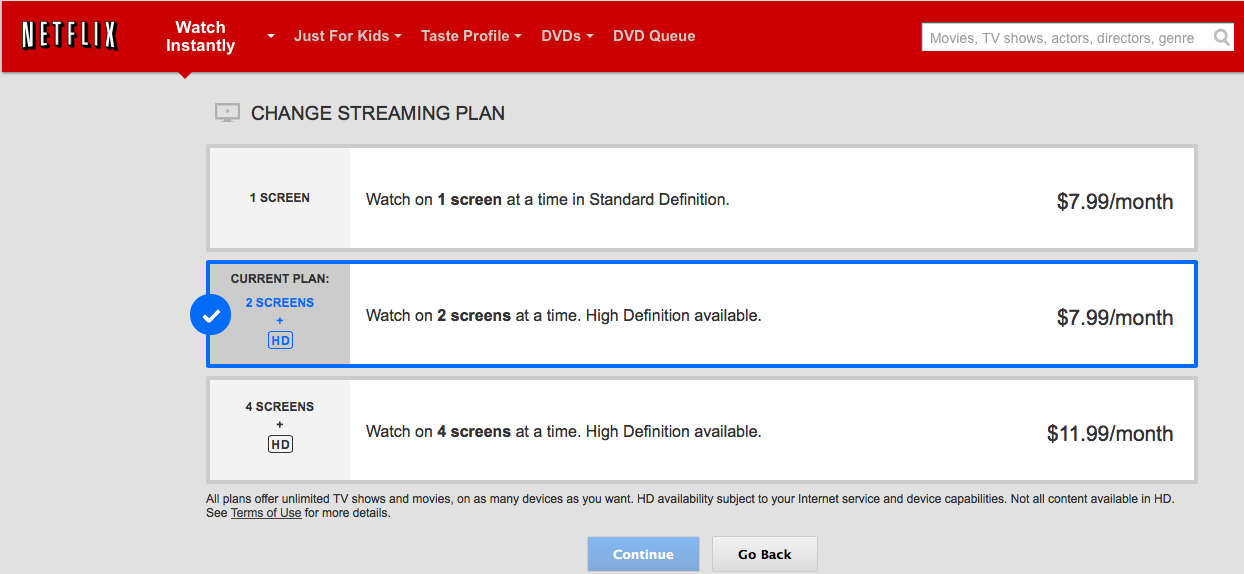Click the Netflix logo
The image size is (1244, 574).
[70, 36]
